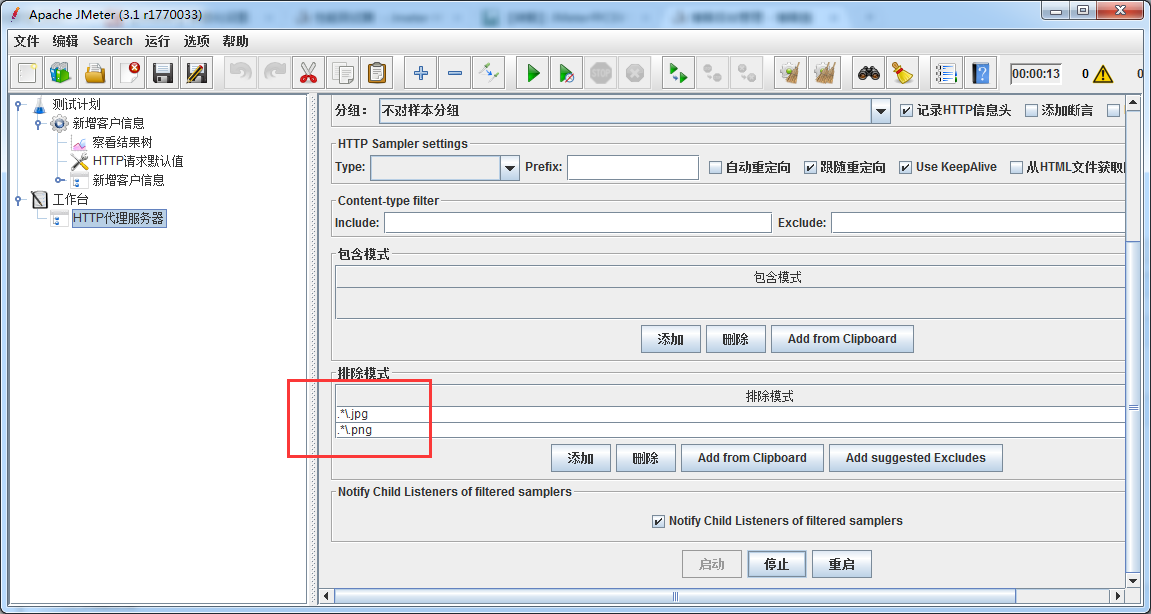Open the Search menu
This screenshot has height=614, width=1151.
tap(112, 41)
